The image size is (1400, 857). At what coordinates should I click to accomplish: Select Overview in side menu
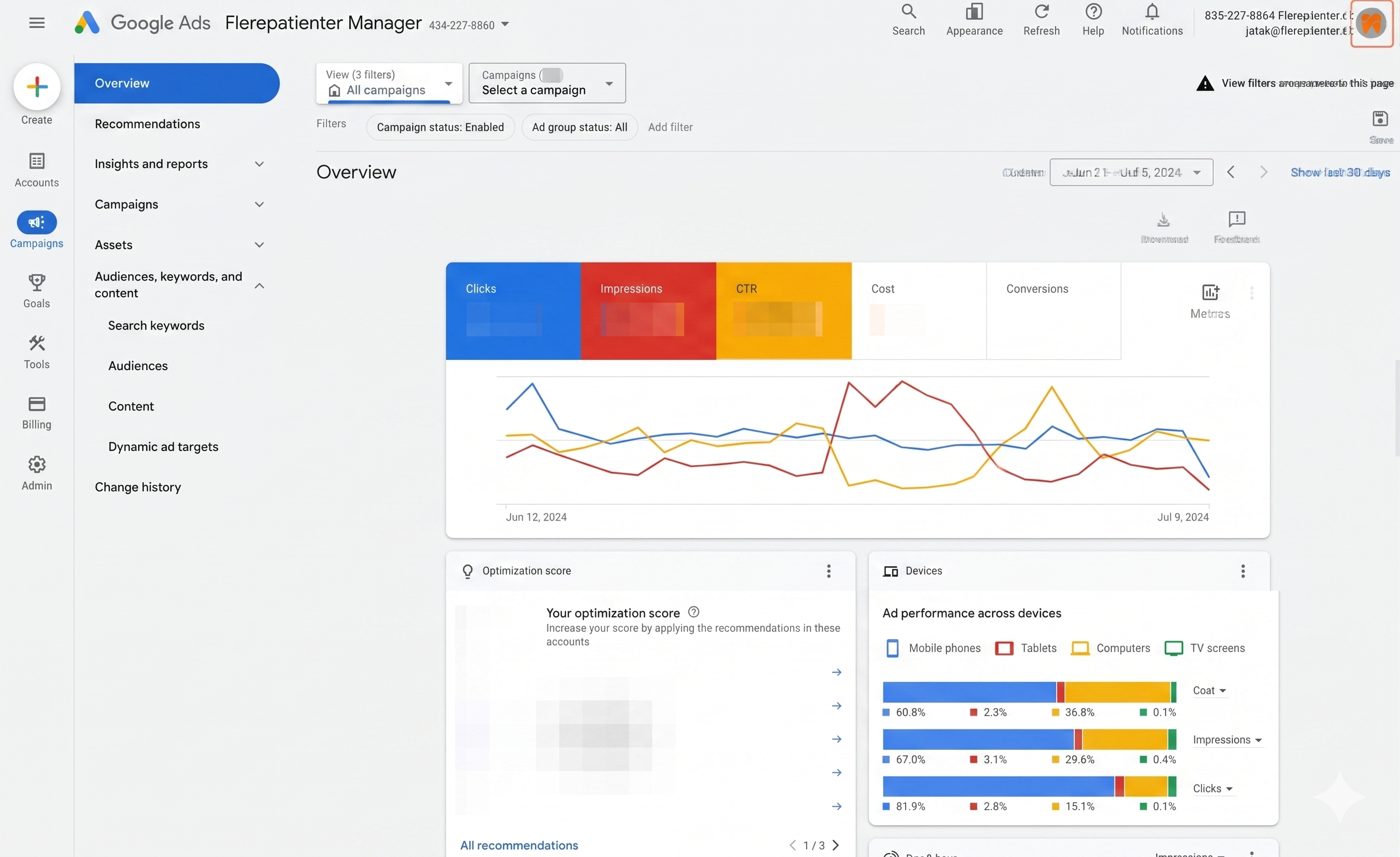tap(176, 83)
